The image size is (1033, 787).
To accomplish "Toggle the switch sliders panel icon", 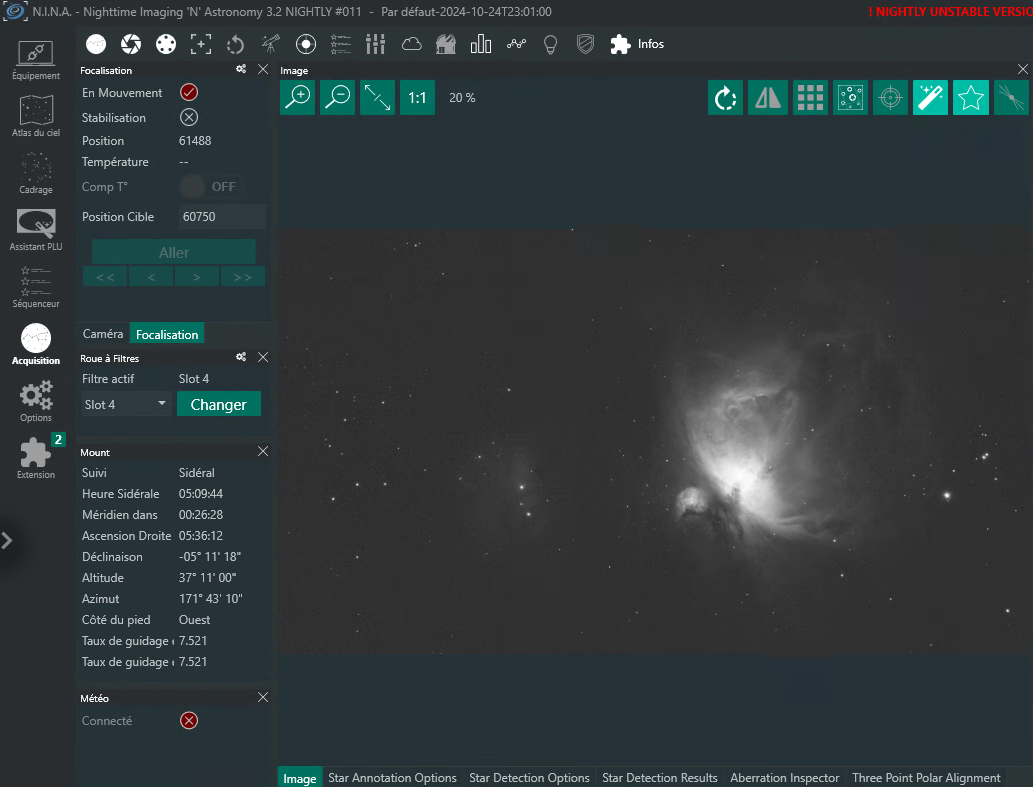I will pos(376,44).
